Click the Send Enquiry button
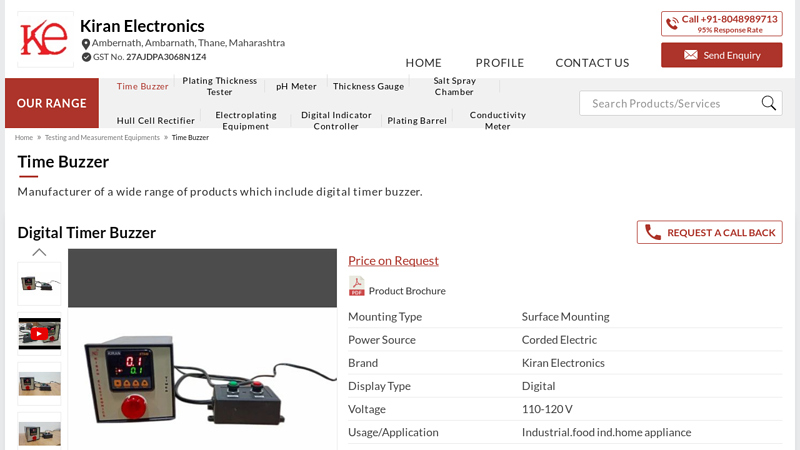This screenshot has height=450, width=800. pyautogui.click(x=721, y=55)
